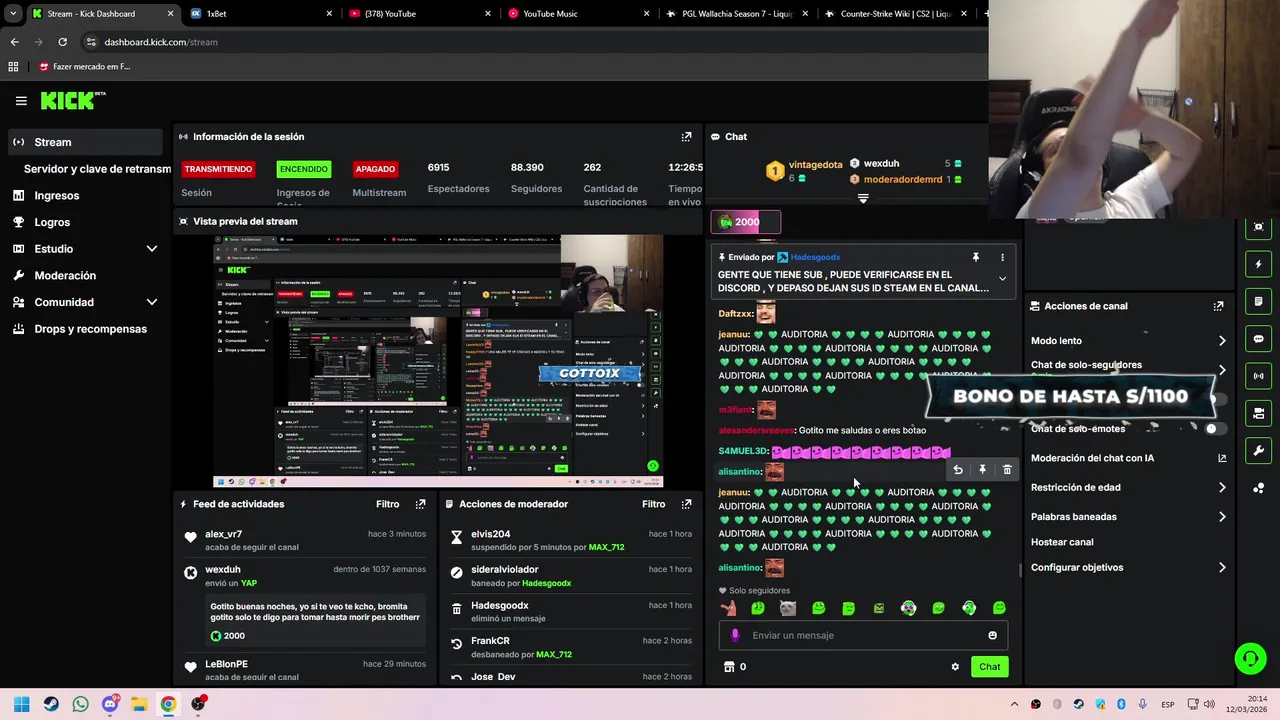Click the stream preview thumbnail
Screen dimensions: 1280x720
pos(438,361)
